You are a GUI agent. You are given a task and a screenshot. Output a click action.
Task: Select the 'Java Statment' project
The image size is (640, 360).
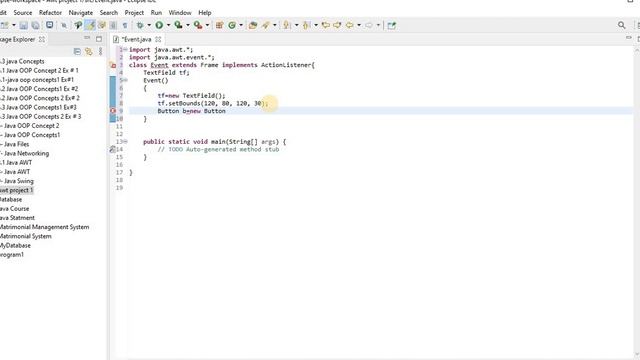point(17,218)
